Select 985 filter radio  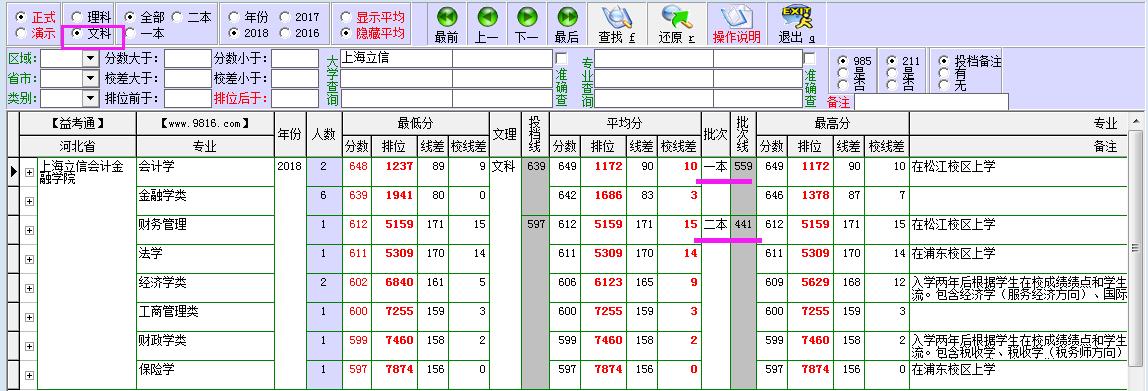[x=843, y=62]
